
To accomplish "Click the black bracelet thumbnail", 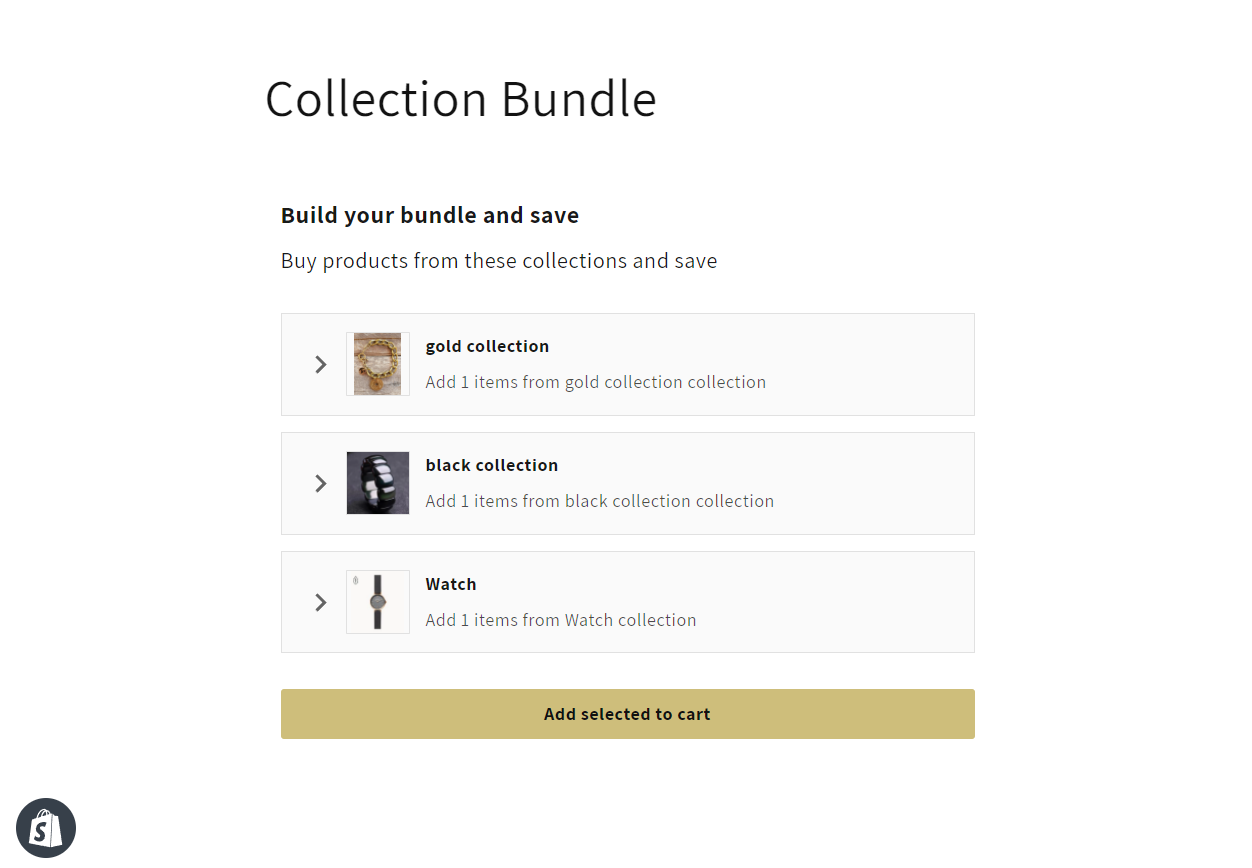I will click(x=378, y=483).
